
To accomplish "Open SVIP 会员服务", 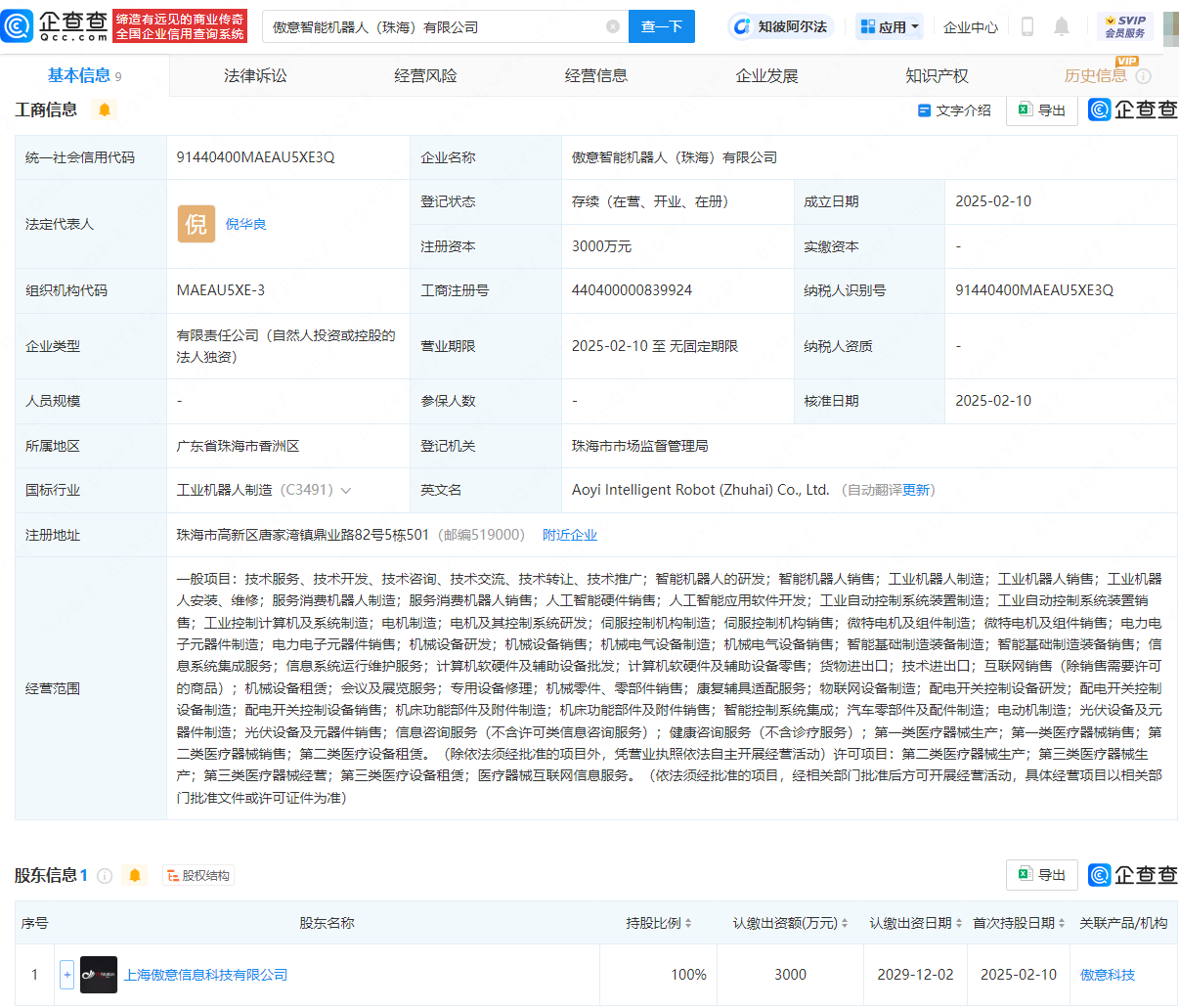I will tap(1126, 26).
